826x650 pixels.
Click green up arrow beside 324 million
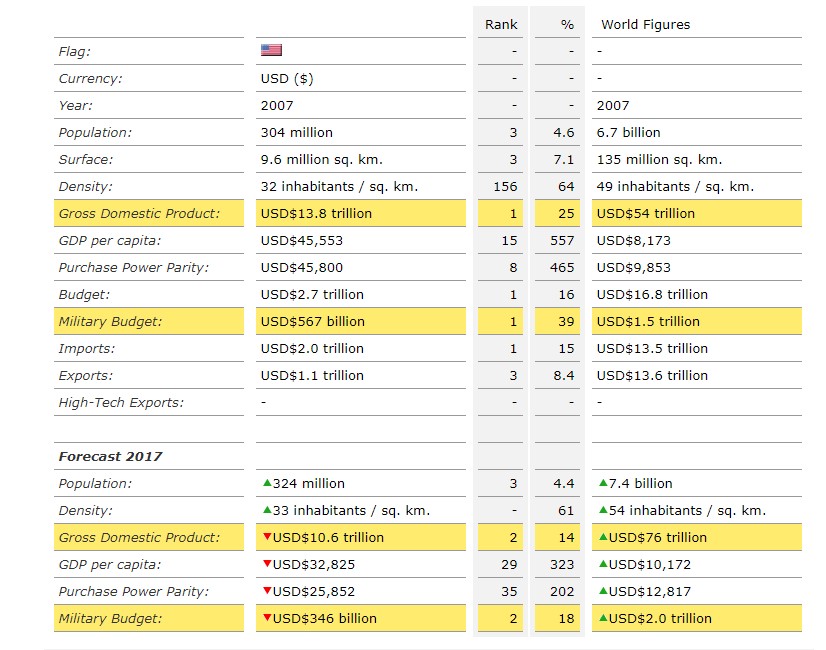[266, 483]
